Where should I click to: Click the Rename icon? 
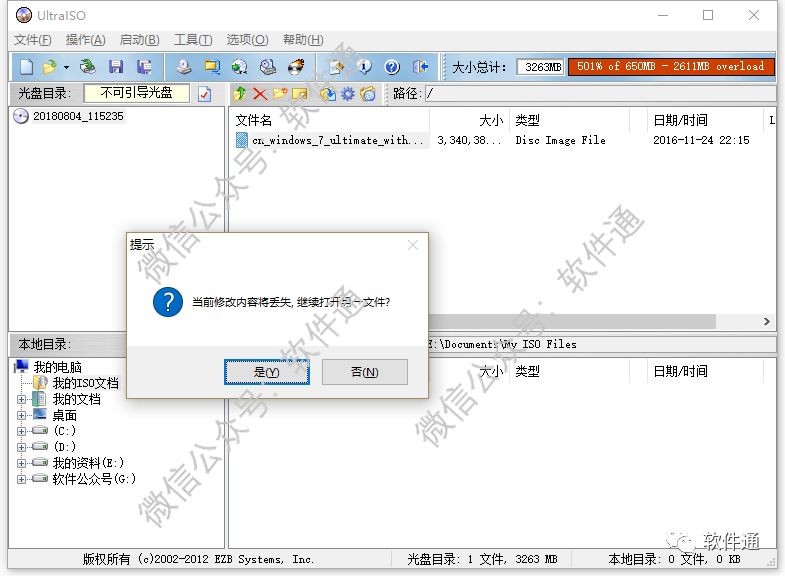[x=299, y=94]
